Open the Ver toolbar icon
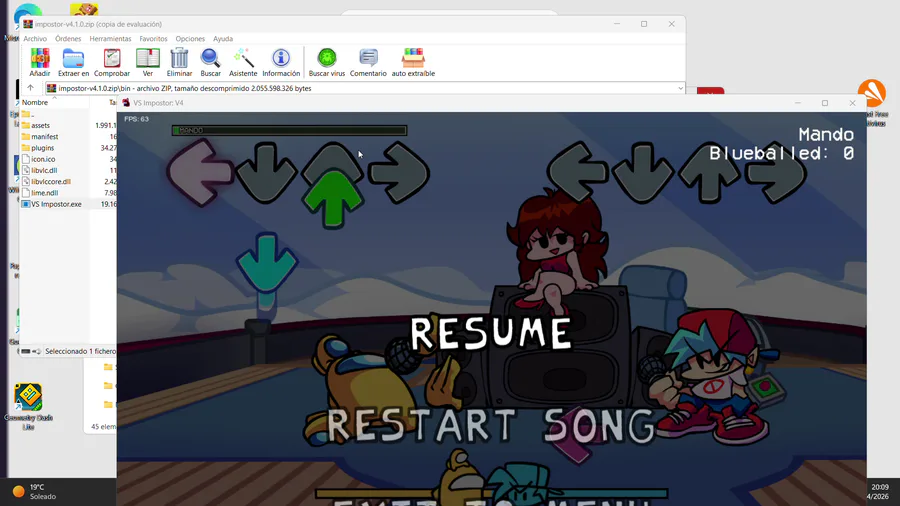 [148, 62]
